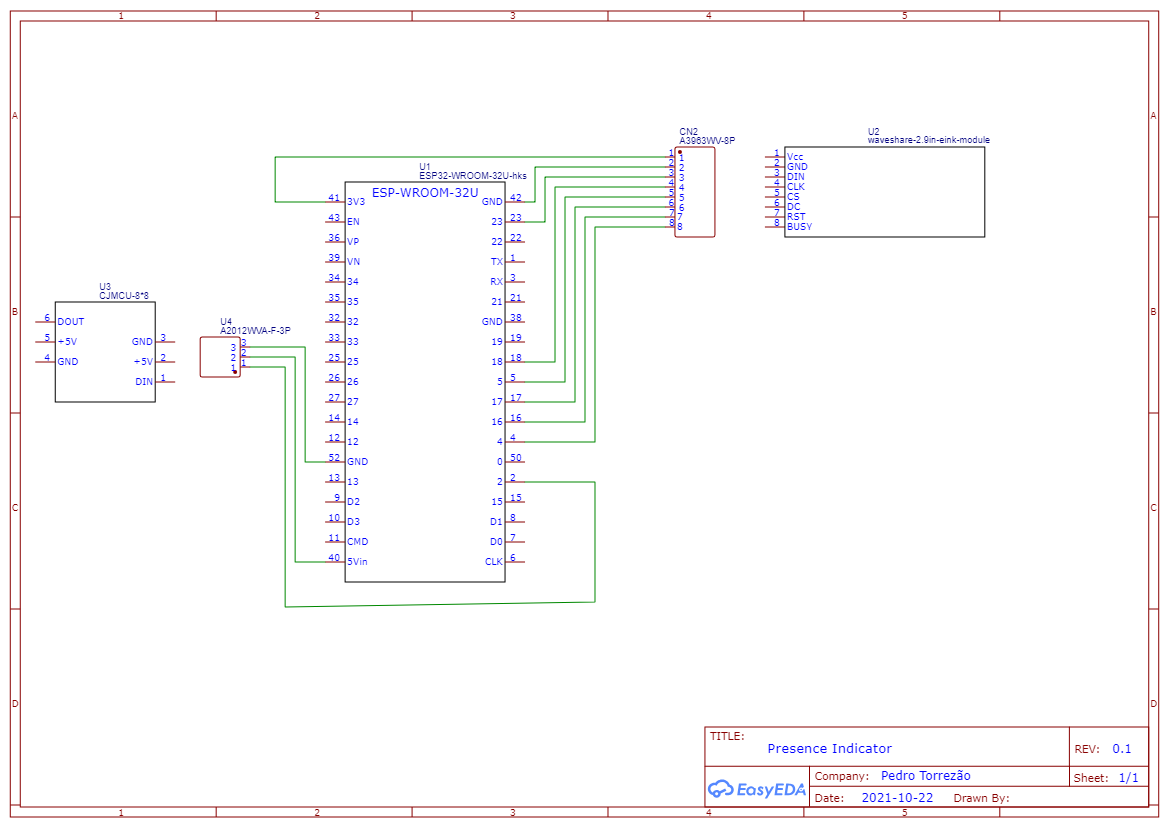Click pin number 52 on ESP32 left side
Viewport: 1169px width, 827px height.
334,457
